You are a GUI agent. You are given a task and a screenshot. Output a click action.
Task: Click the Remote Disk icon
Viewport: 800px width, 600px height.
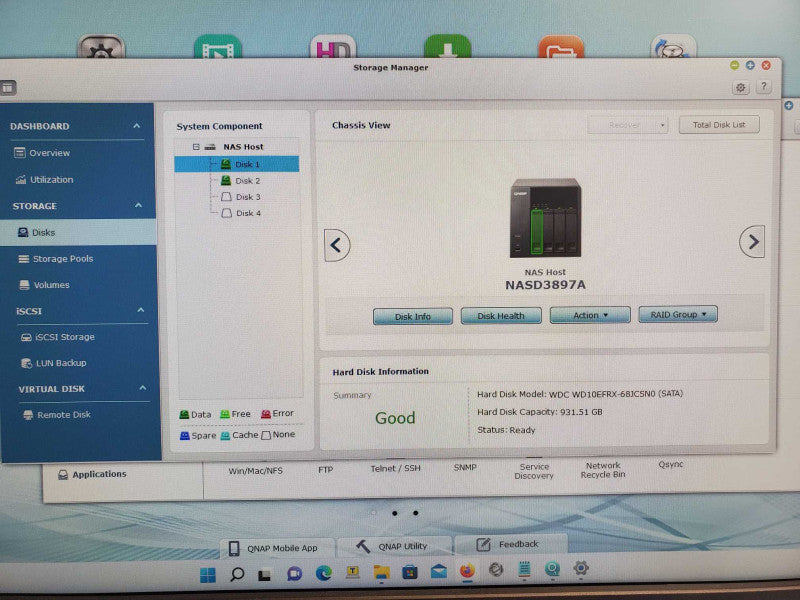coord(29,415)
